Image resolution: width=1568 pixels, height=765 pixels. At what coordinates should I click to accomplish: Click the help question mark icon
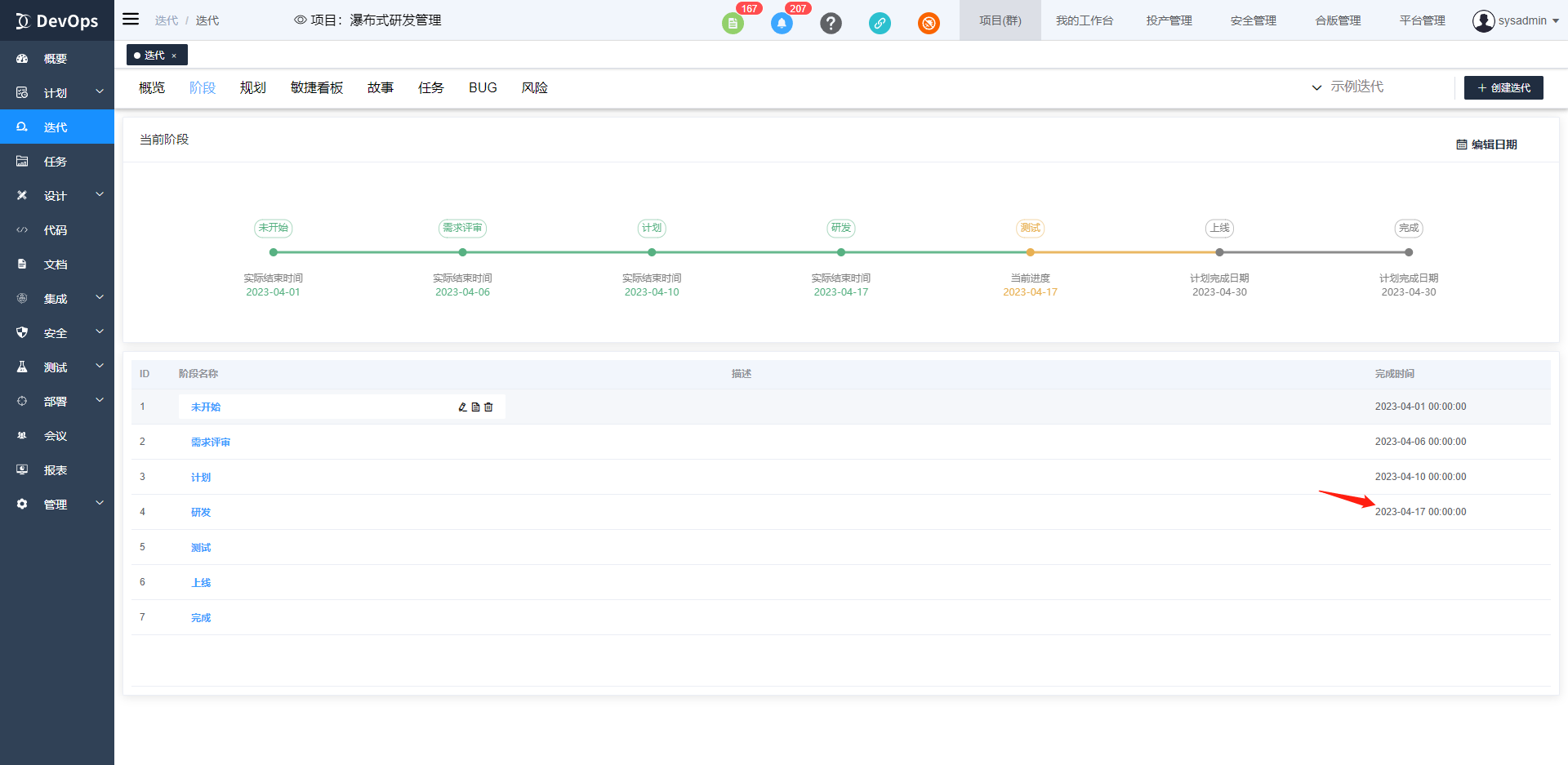(831, 23)
